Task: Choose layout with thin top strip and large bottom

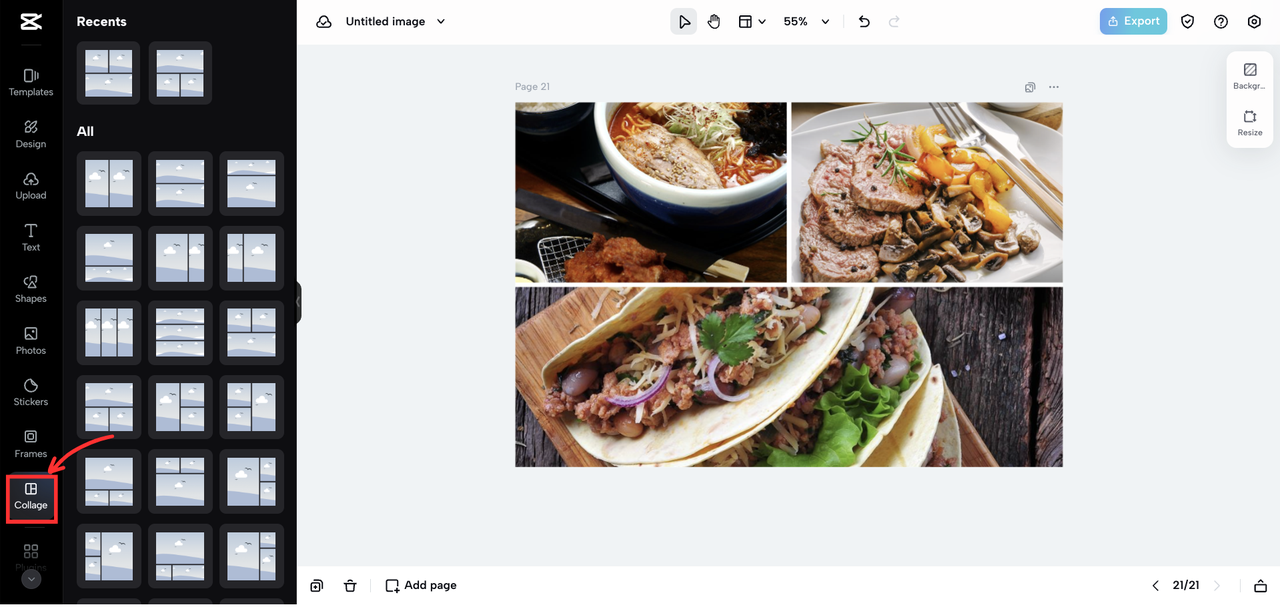Action: [x=252, y=183]
